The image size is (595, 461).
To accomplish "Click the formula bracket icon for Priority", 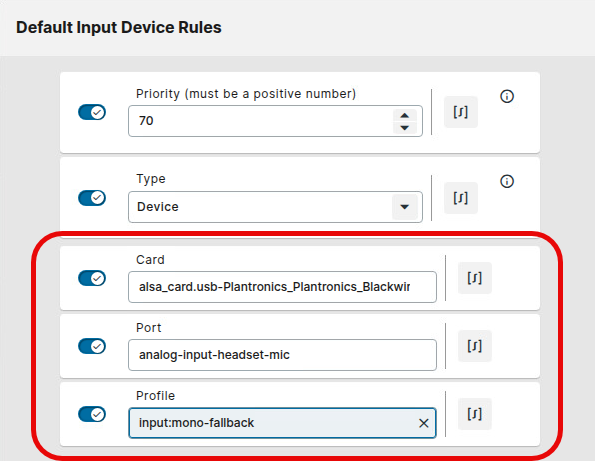I will (x=461, y=112).
